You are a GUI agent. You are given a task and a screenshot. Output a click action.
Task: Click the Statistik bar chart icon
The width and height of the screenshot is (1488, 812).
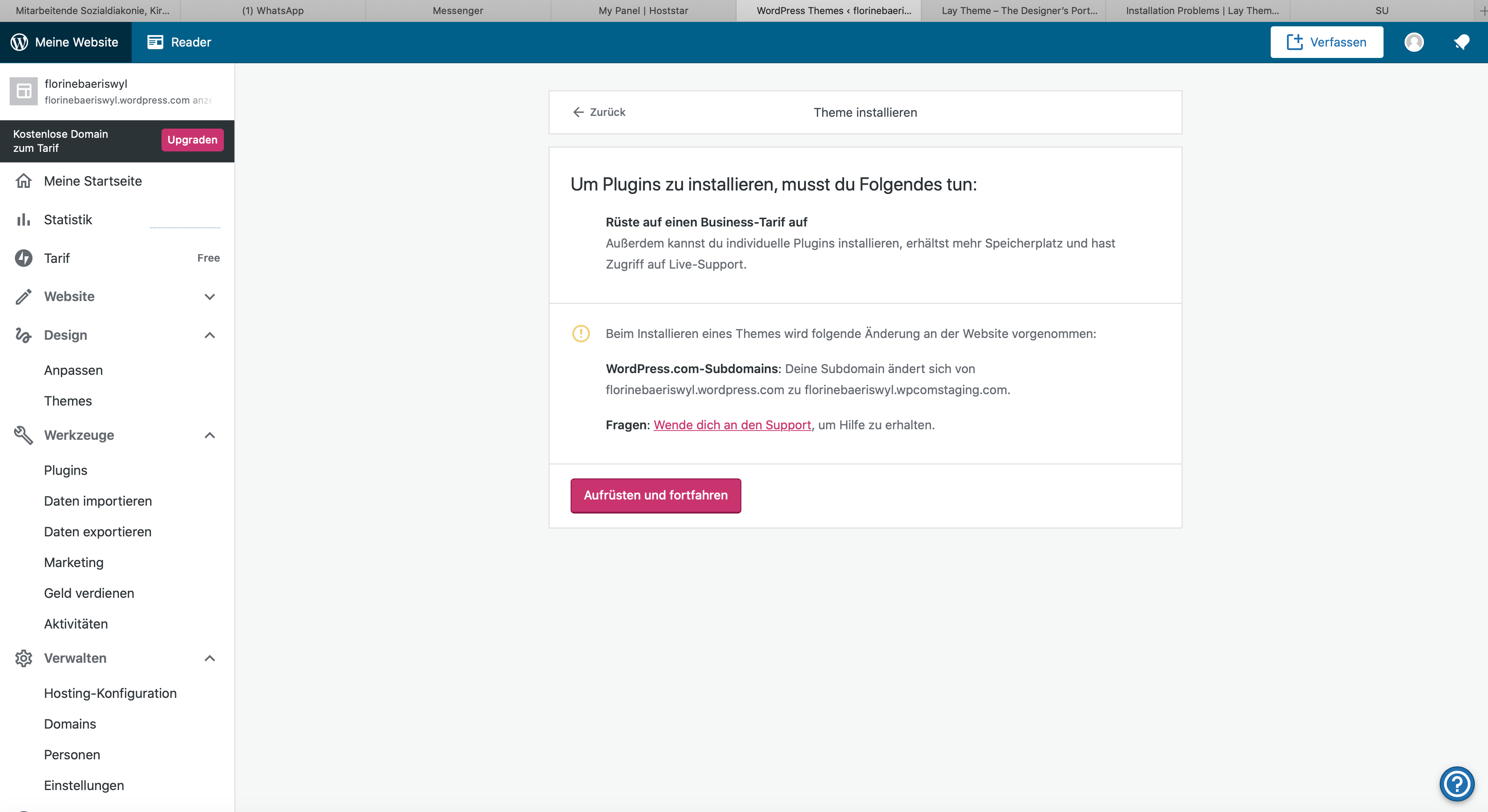pyautogui.click(x=23, y=219)
